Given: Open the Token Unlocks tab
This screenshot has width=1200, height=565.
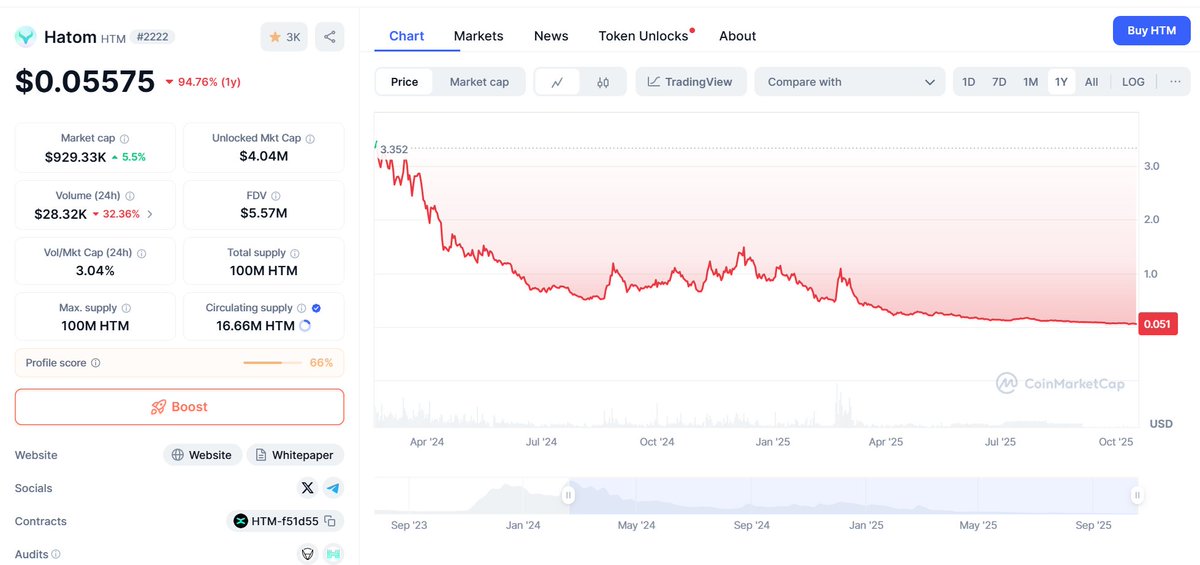Looking at the screenshot, I should click(x=644, y=36).
